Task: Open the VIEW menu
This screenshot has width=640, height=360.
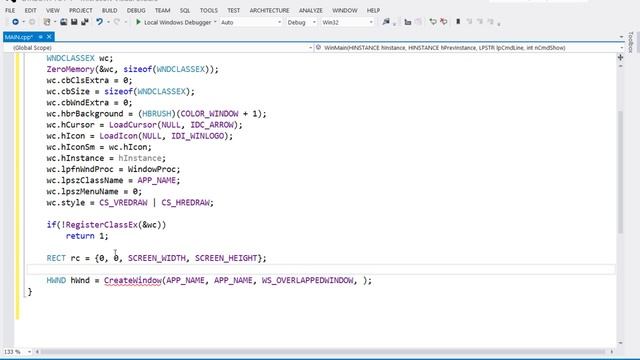Action: pyautogui.click(x=53, y=10)
